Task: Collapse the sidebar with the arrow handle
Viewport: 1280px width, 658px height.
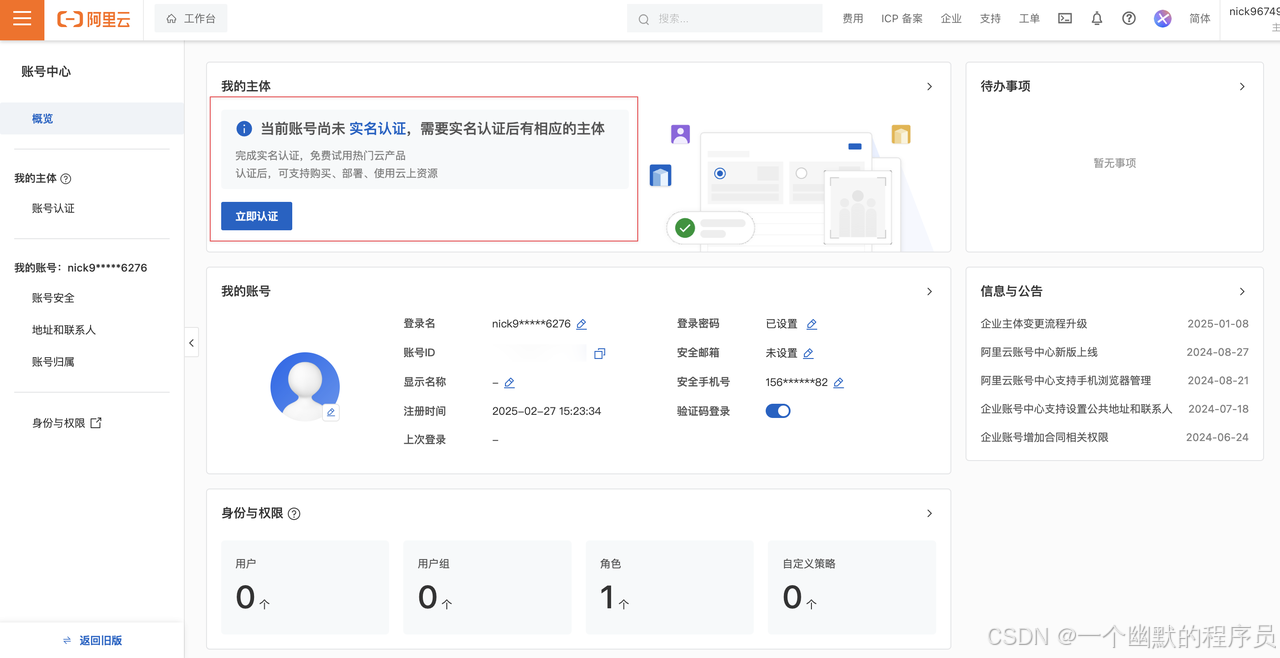Action: point(191,342)
